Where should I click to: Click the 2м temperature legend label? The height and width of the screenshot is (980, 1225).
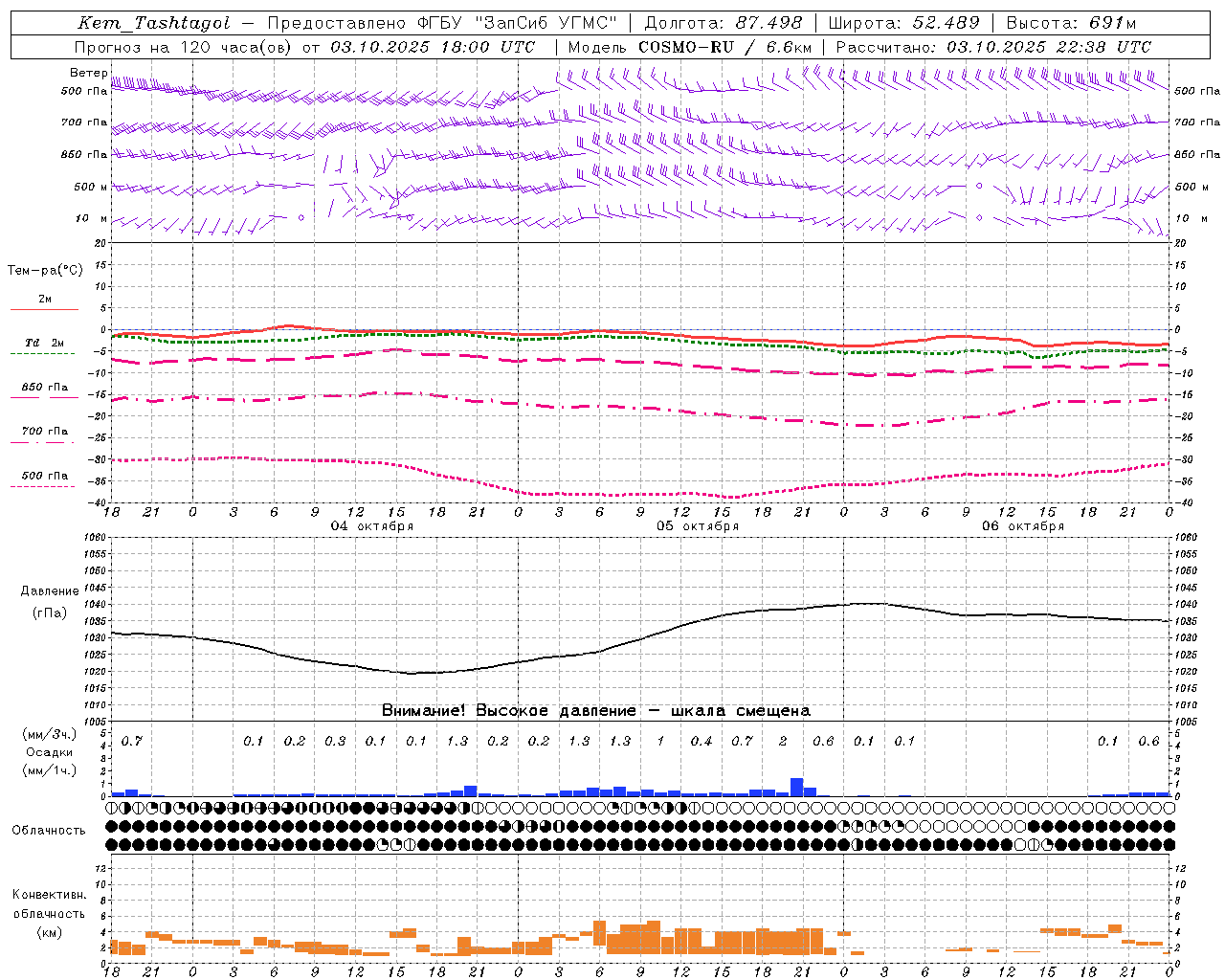pyautogui.click(x=45, y=299)
